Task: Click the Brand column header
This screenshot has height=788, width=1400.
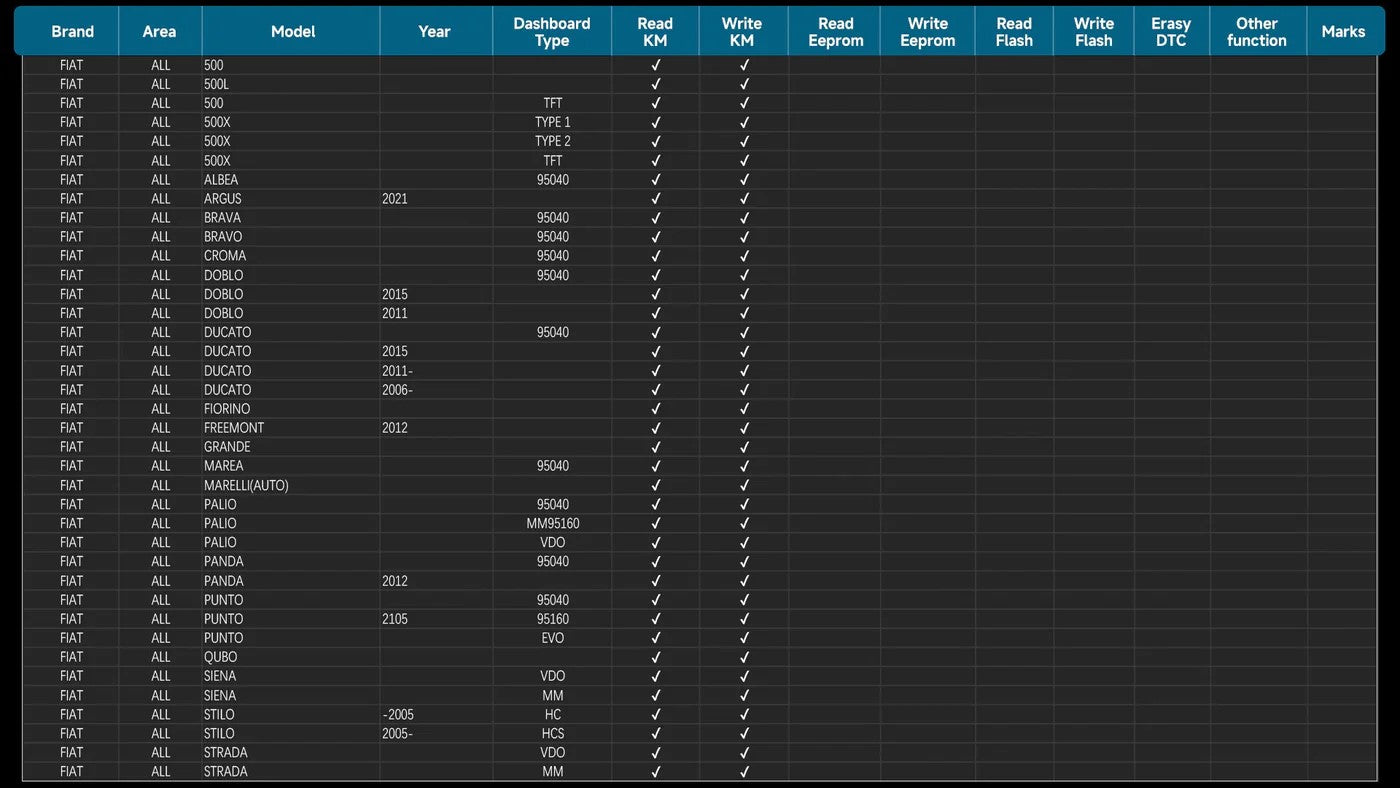Action: point(72,32)
